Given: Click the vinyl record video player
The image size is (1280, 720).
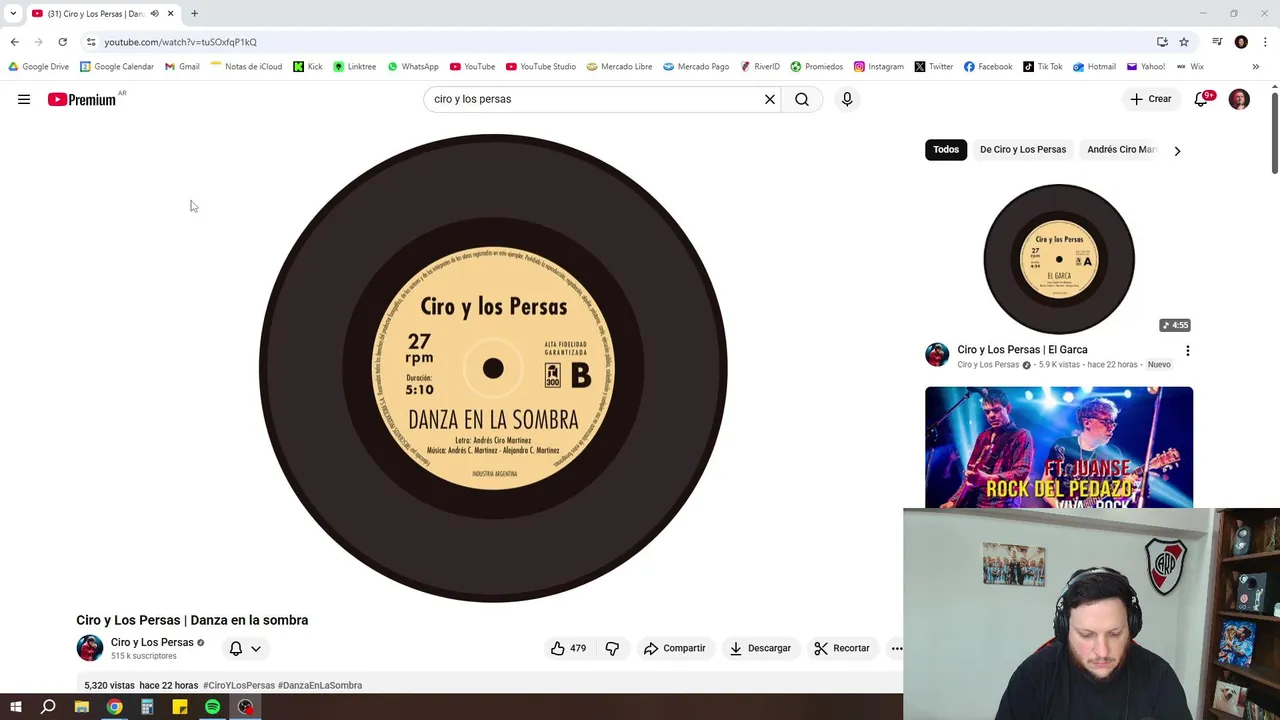Looking at the screenshot, I should coord(493,368).
